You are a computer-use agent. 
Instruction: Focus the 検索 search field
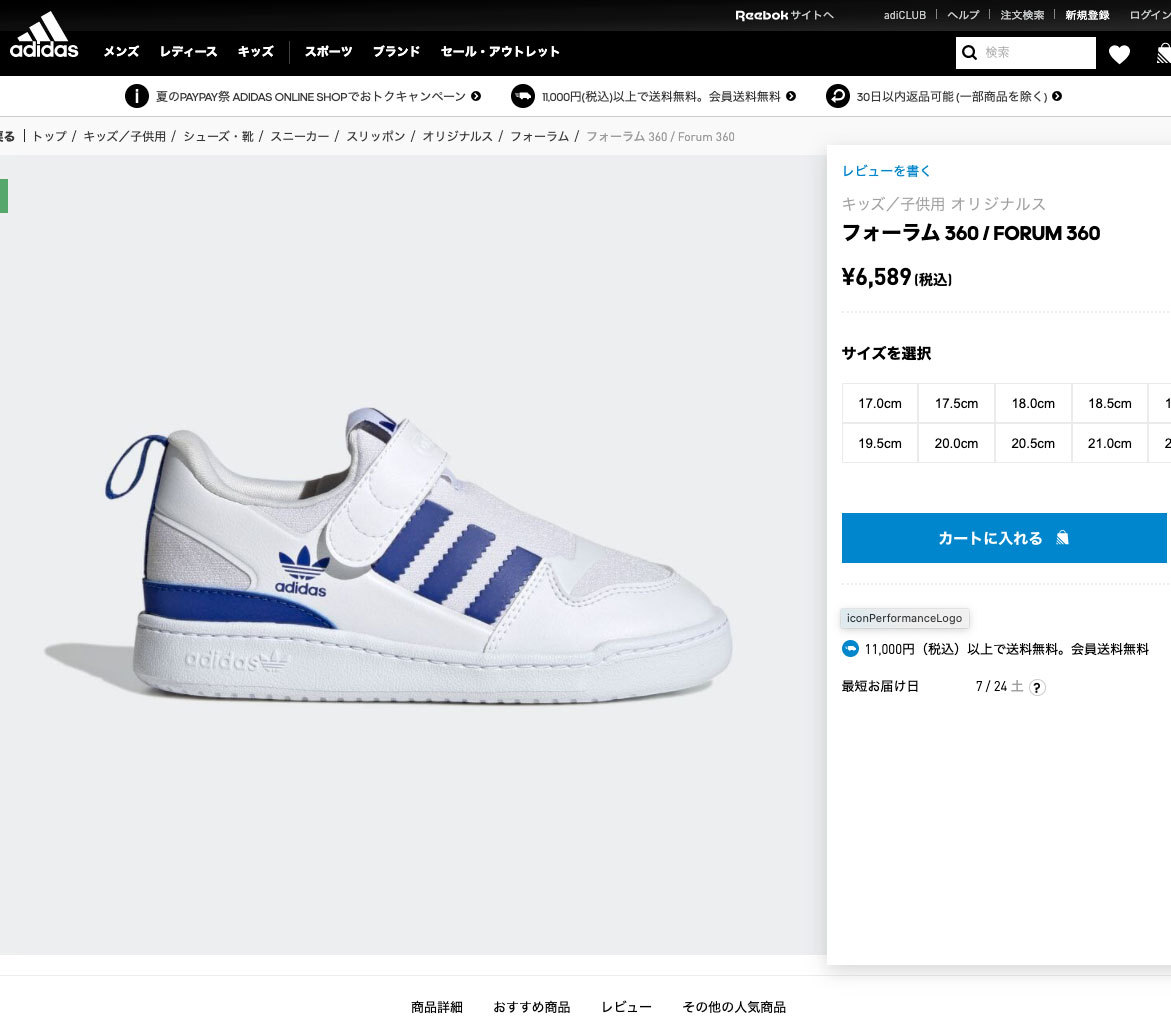click(1037, 53)
